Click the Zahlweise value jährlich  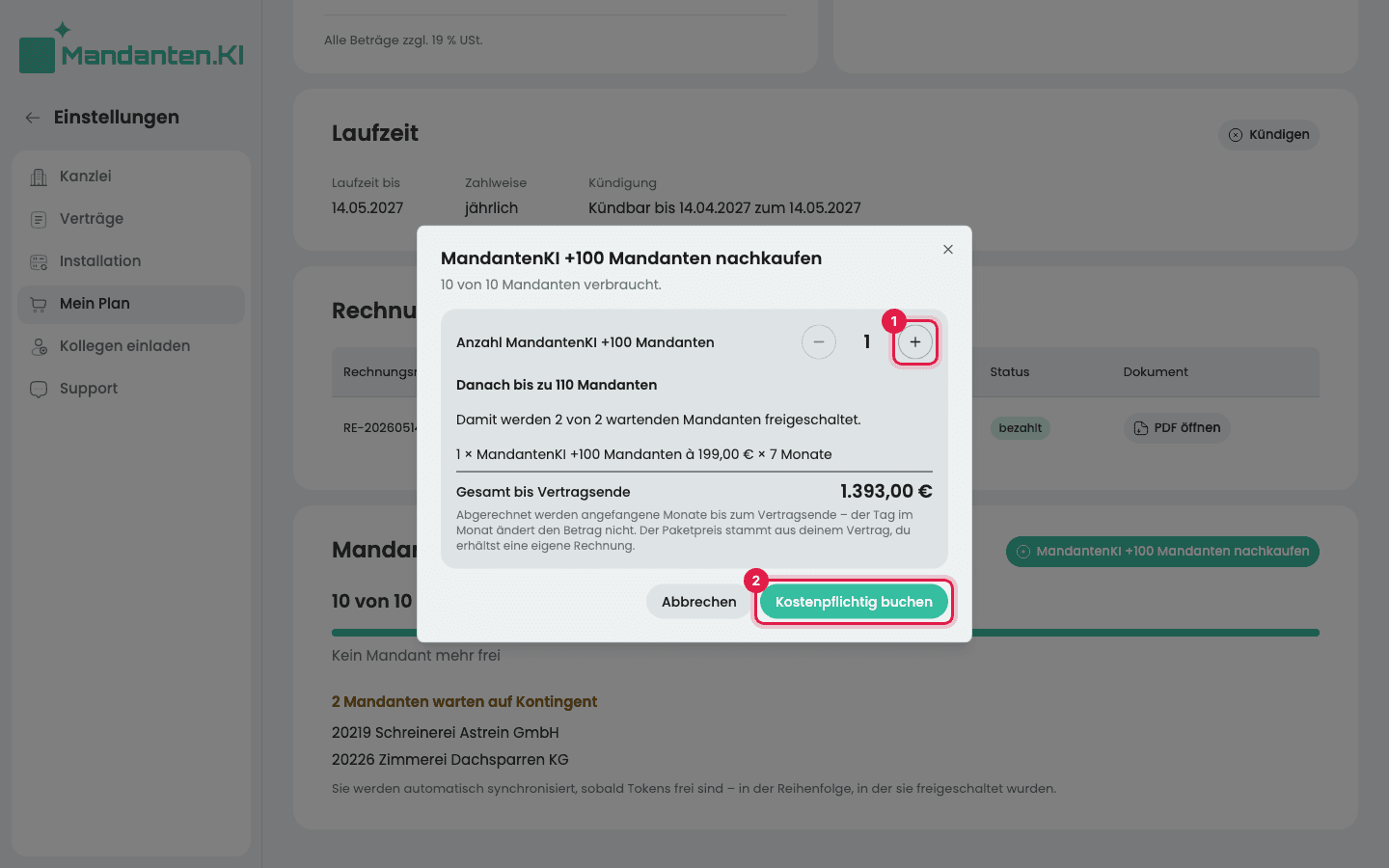[x=491, y=208]
